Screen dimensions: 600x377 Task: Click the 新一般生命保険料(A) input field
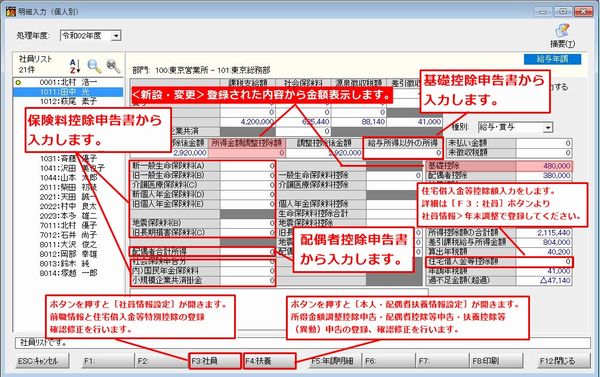point(248,166)
